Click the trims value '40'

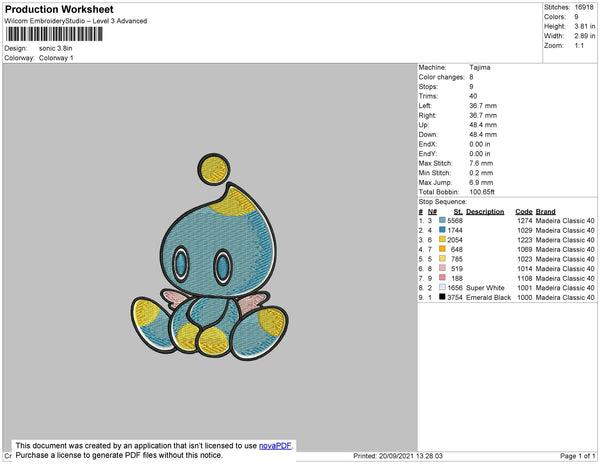point(473,96)
